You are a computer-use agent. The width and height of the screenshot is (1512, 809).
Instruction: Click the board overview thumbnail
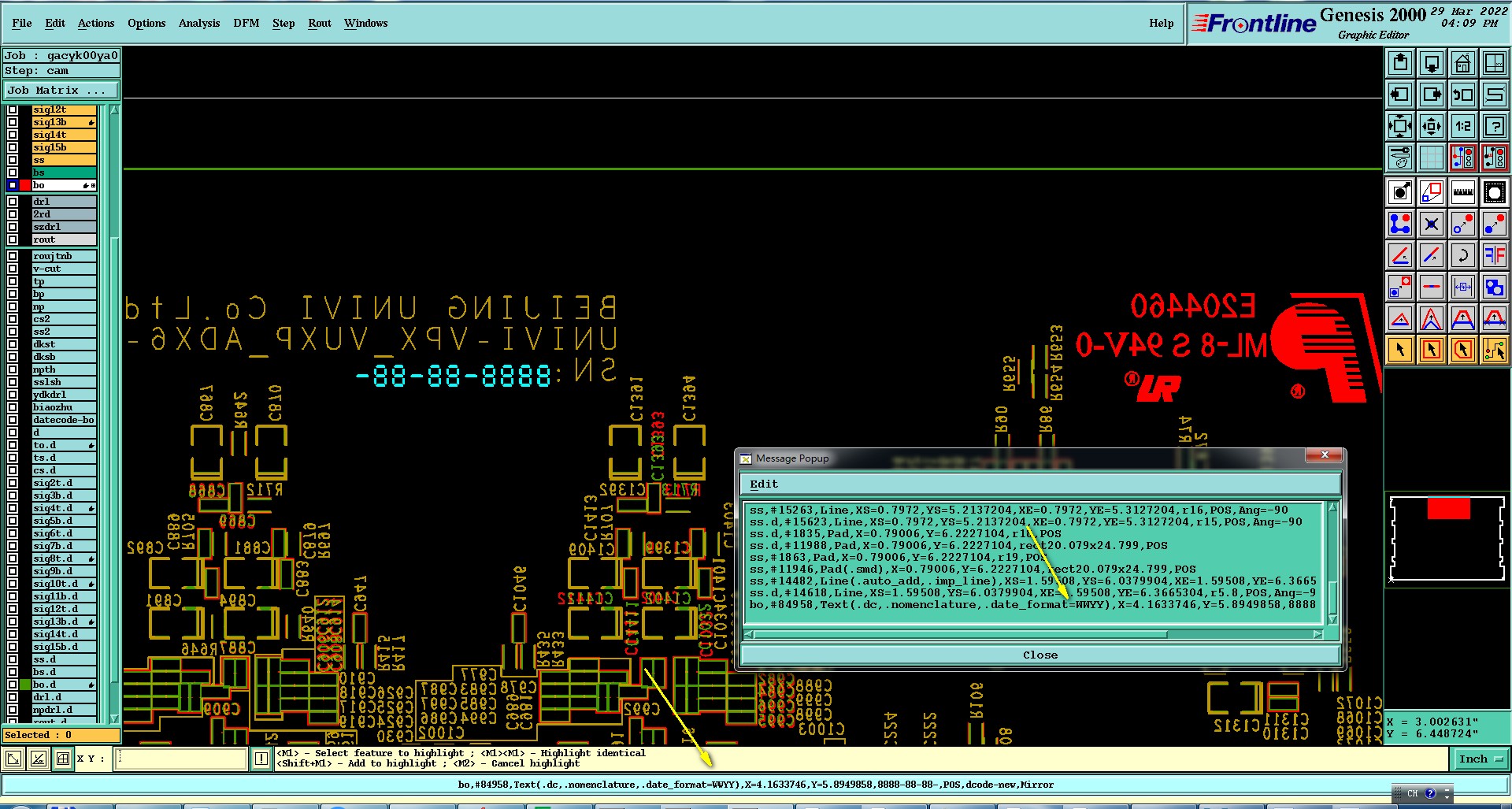pyautogui.click(x=1447, y=539)
